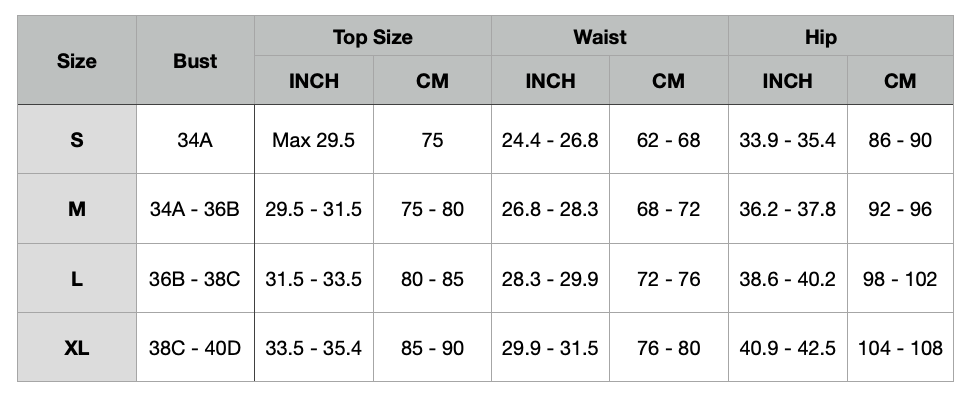Viewport: 970px width, 397px height.
Task: Select the L size row label
Action: click(x=77, y=278)
